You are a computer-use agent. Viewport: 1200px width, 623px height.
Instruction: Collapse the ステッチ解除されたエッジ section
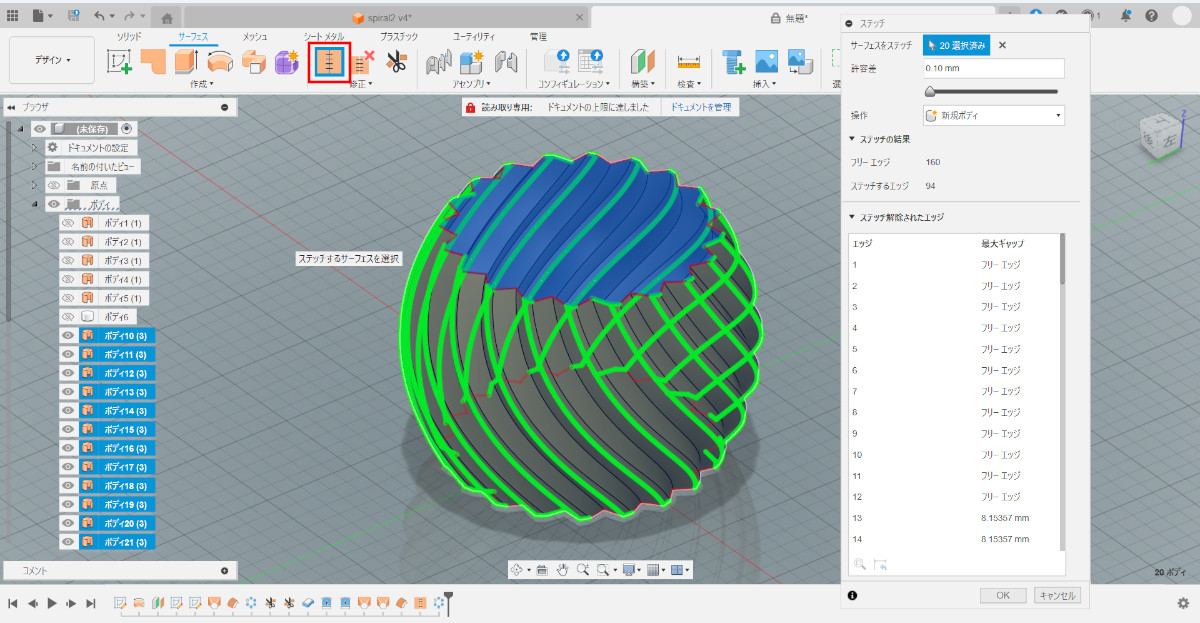(x=852, y=217)
